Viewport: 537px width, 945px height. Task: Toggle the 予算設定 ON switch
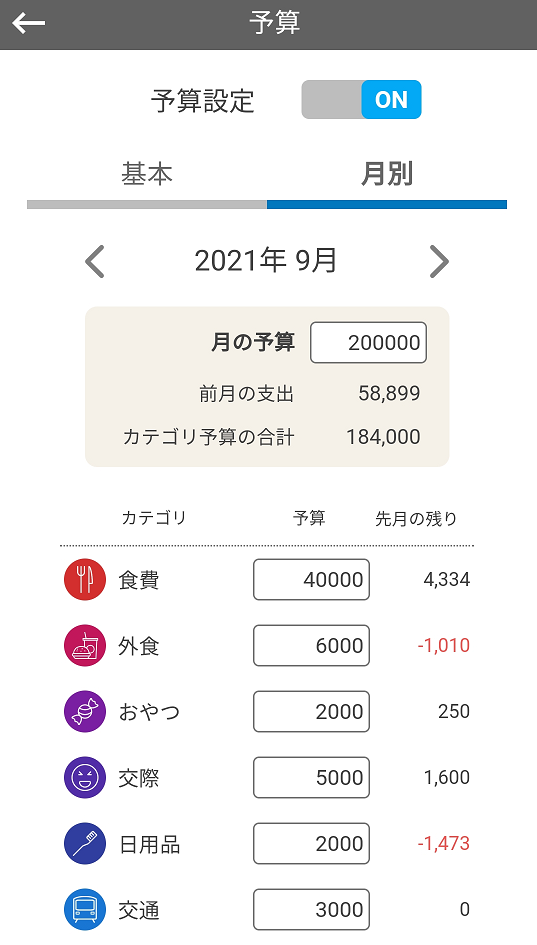pyautogui.click(x=361, y=99)
